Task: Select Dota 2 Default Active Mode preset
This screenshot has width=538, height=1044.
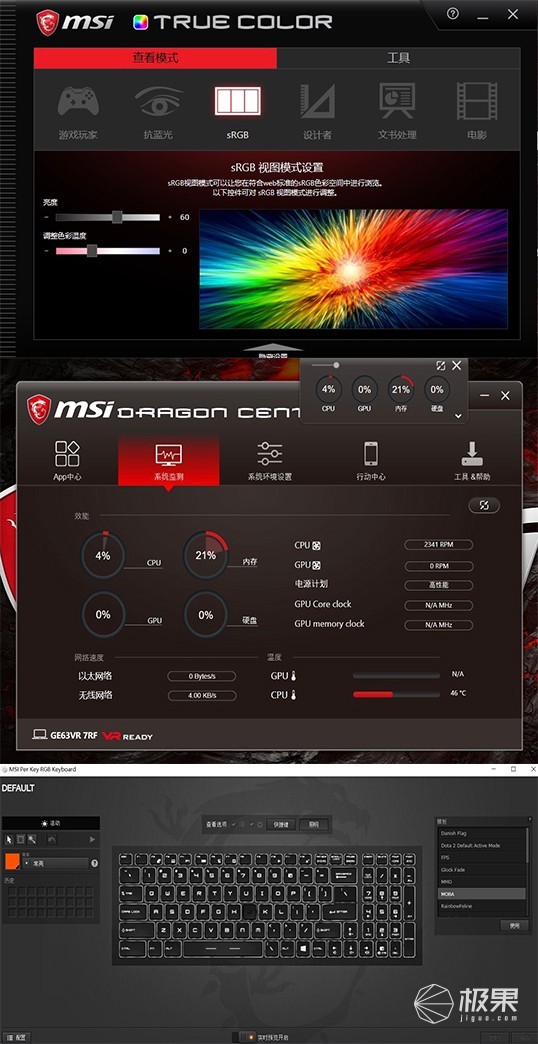Action: tap(480, 846)
